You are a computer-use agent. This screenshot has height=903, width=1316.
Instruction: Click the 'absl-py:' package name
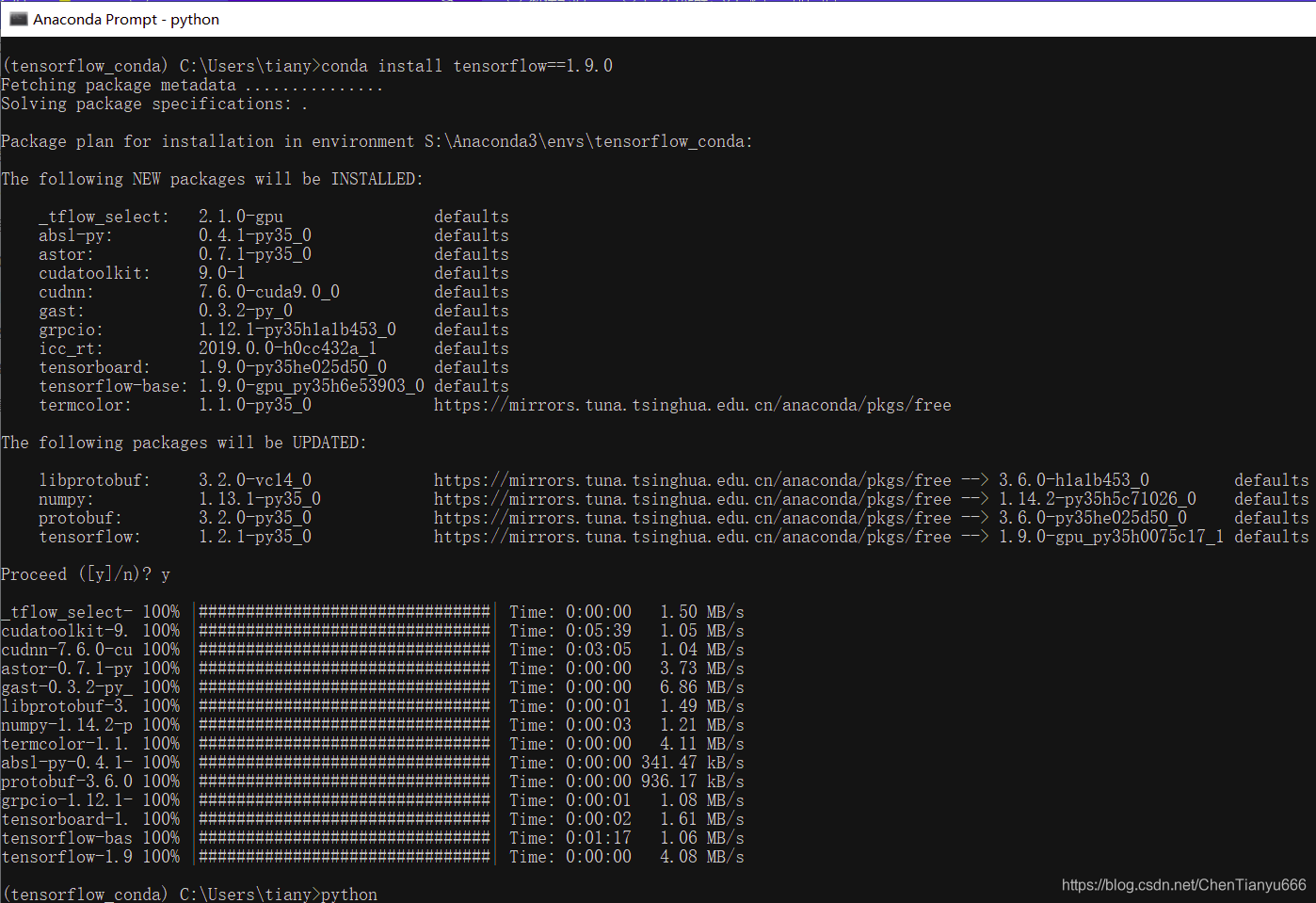[75, 235]
